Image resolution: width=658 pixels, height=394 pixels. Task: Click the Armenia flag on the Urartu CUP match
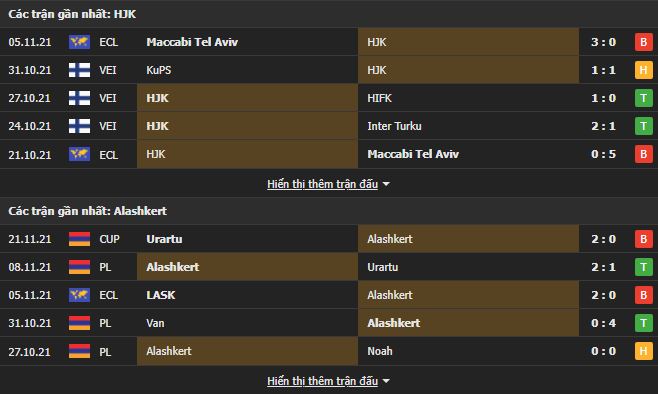click(79, 239)
